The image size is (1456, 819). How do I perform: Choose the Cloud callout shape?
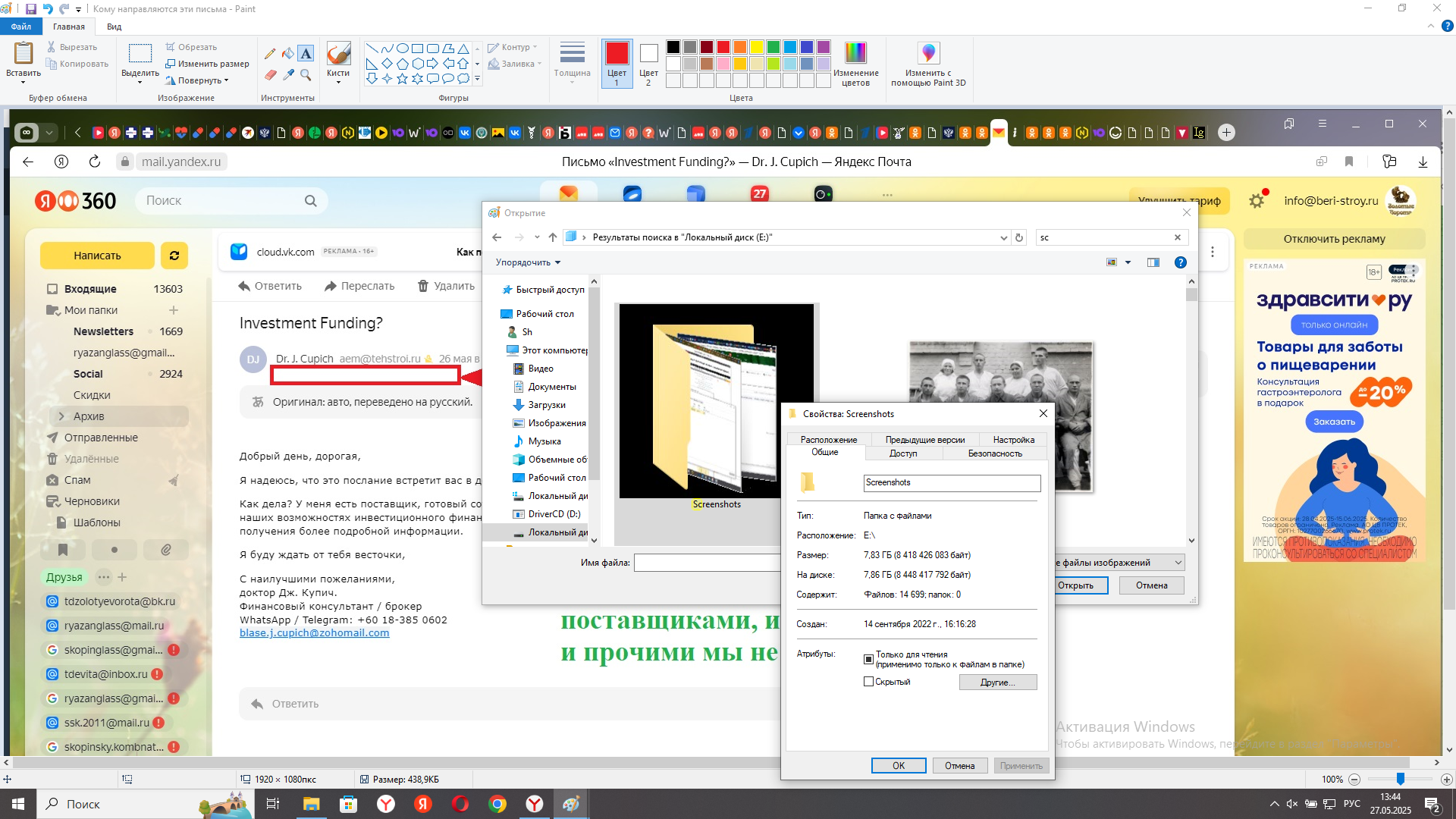[x=463, y=78]
